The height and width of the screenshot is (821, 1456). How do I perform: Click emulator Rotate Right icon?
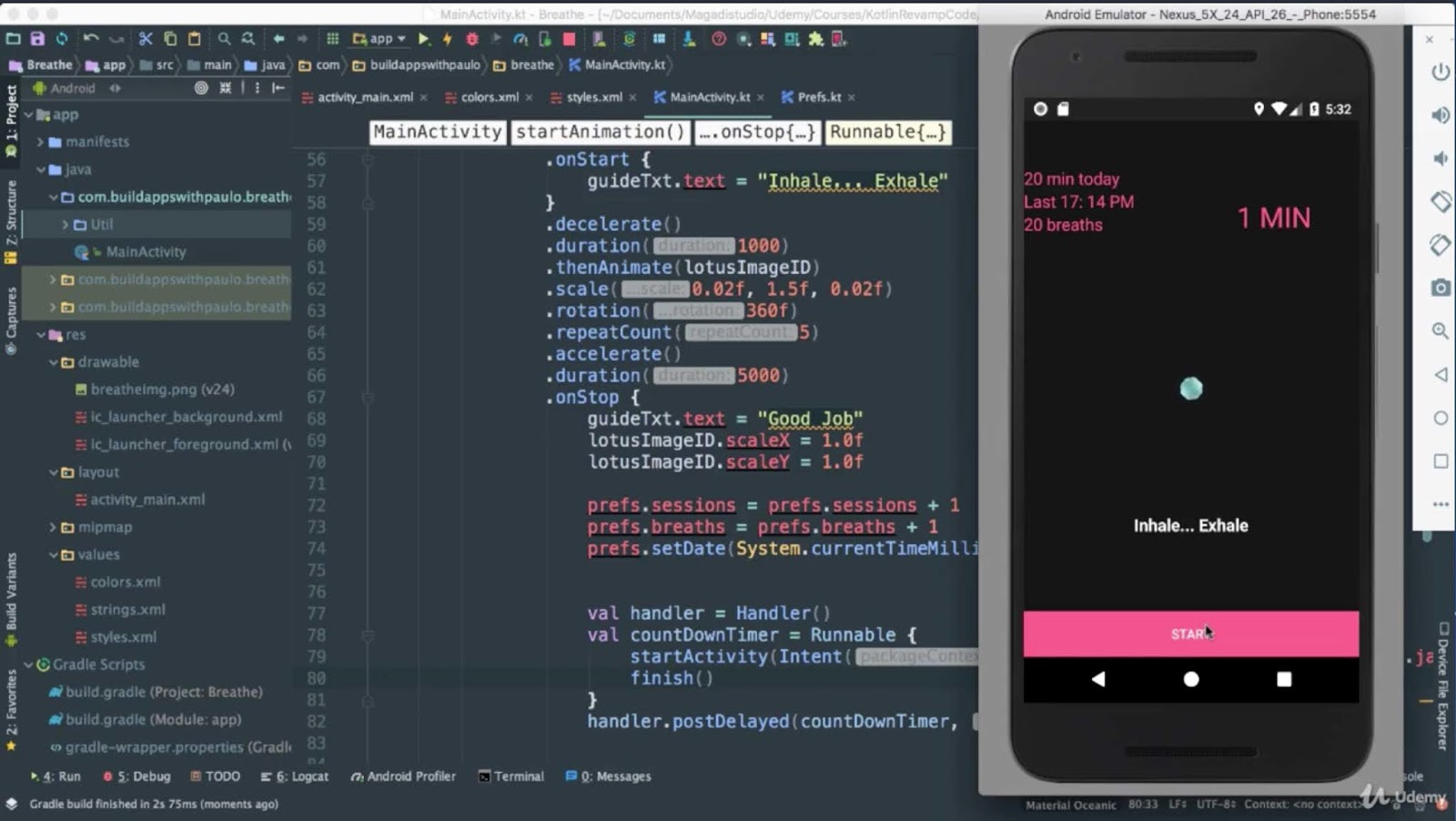point(1441,245)
